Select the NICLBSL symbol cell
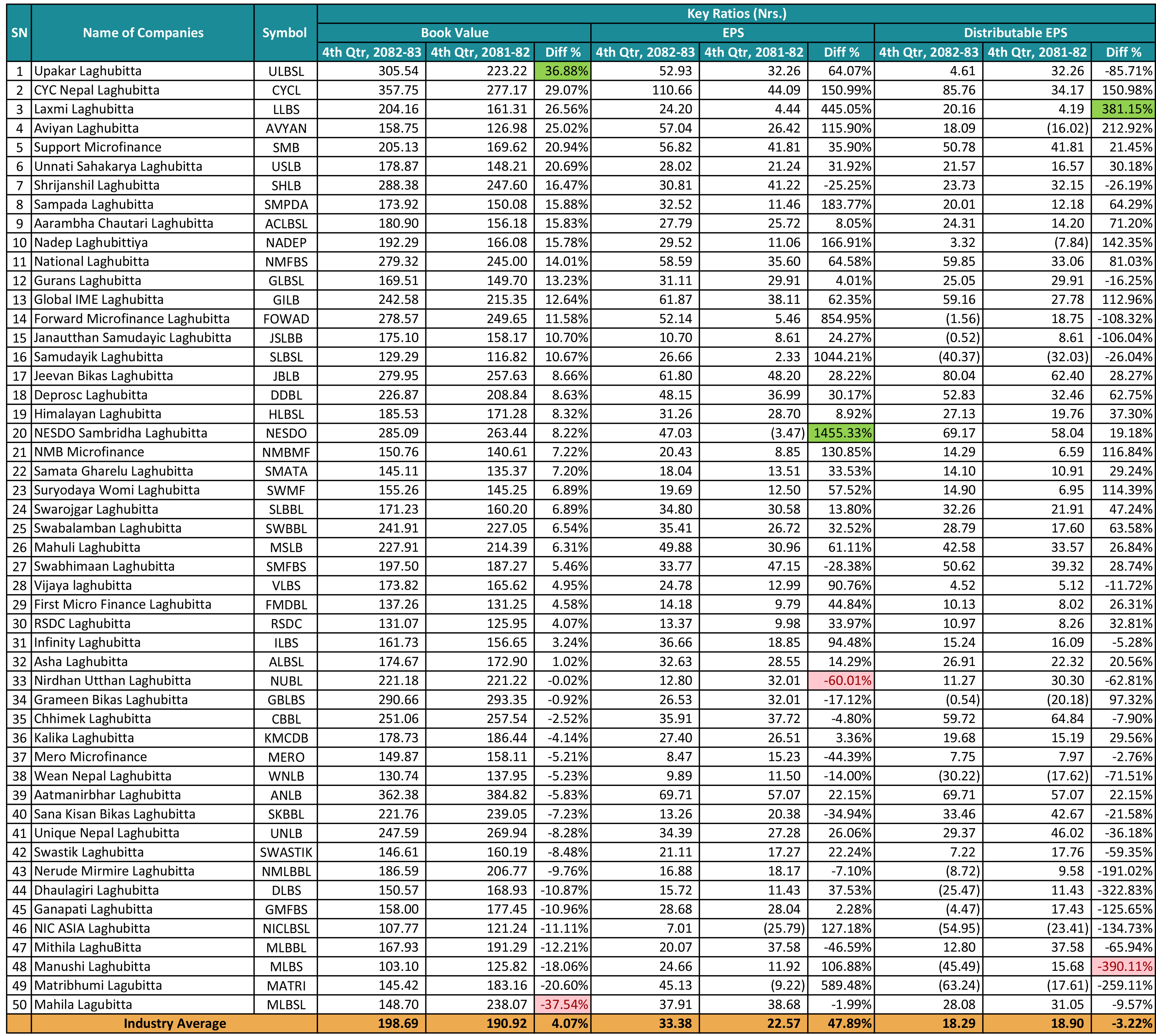The height and width of the screenshot is (1036, 1156). 286,928
